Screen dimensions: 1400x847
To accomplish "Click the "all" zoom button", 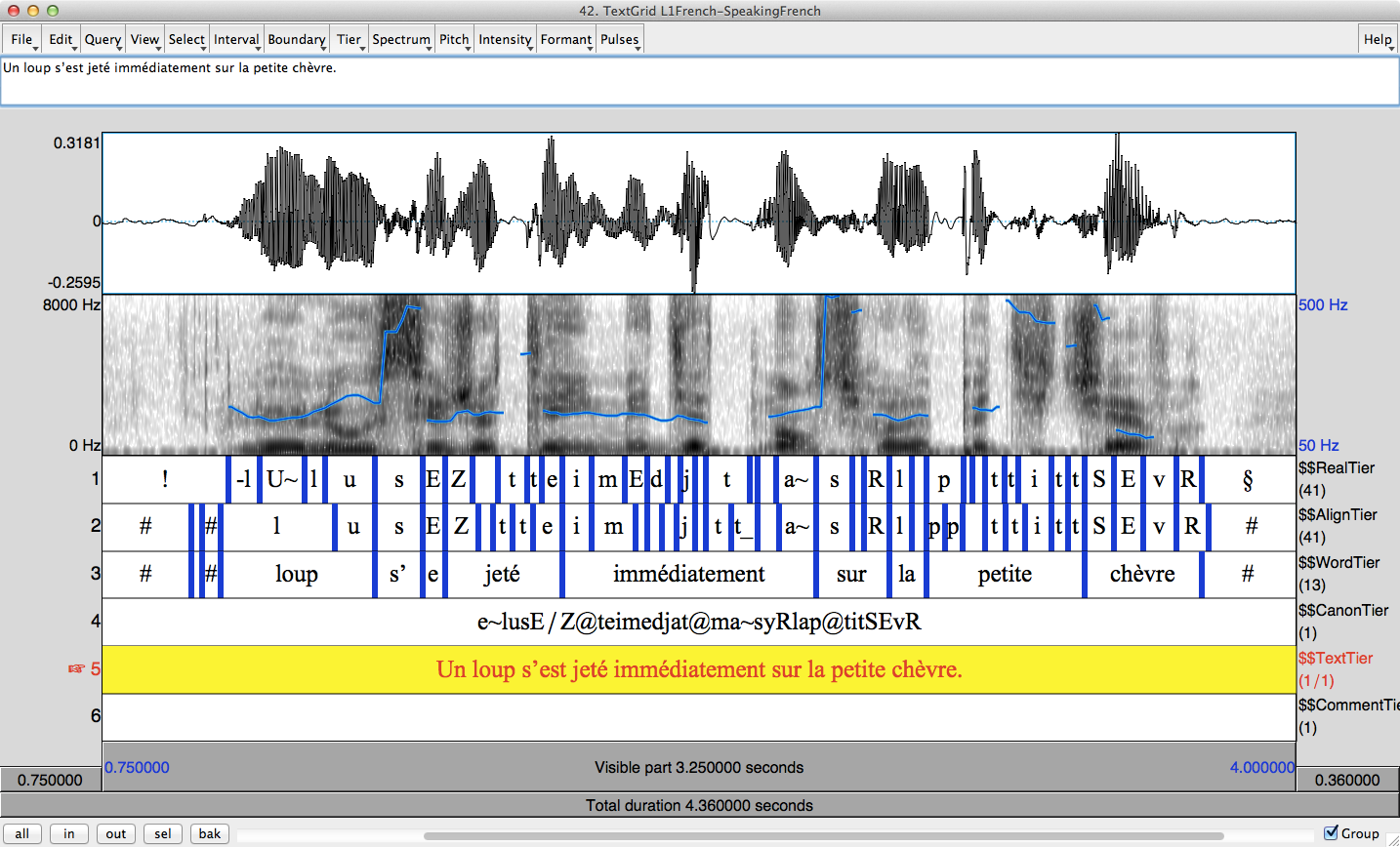I will (x=22, y=833).
